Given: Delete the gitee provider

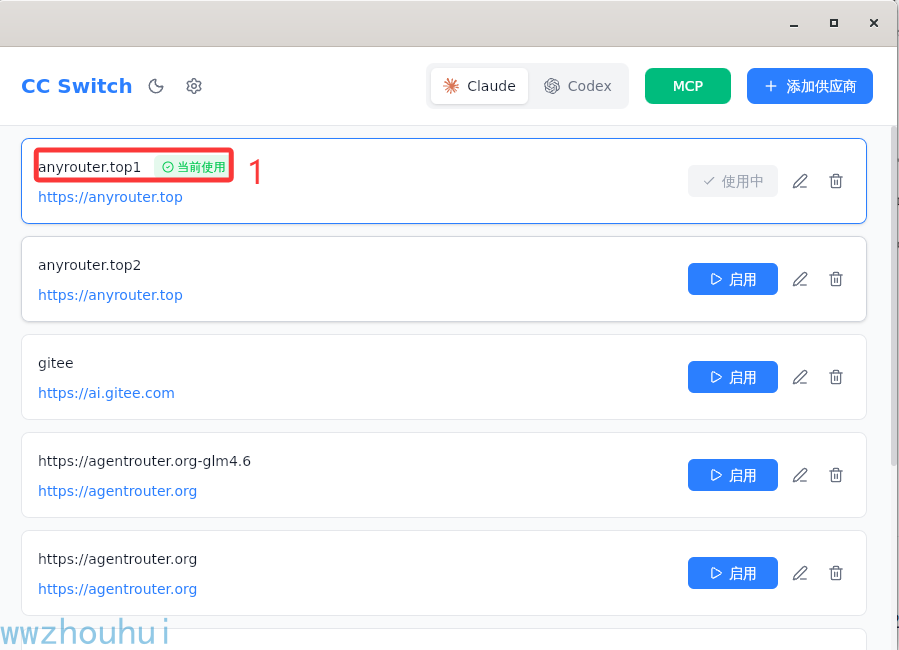Looking at the screenshot, I should 836,377.
